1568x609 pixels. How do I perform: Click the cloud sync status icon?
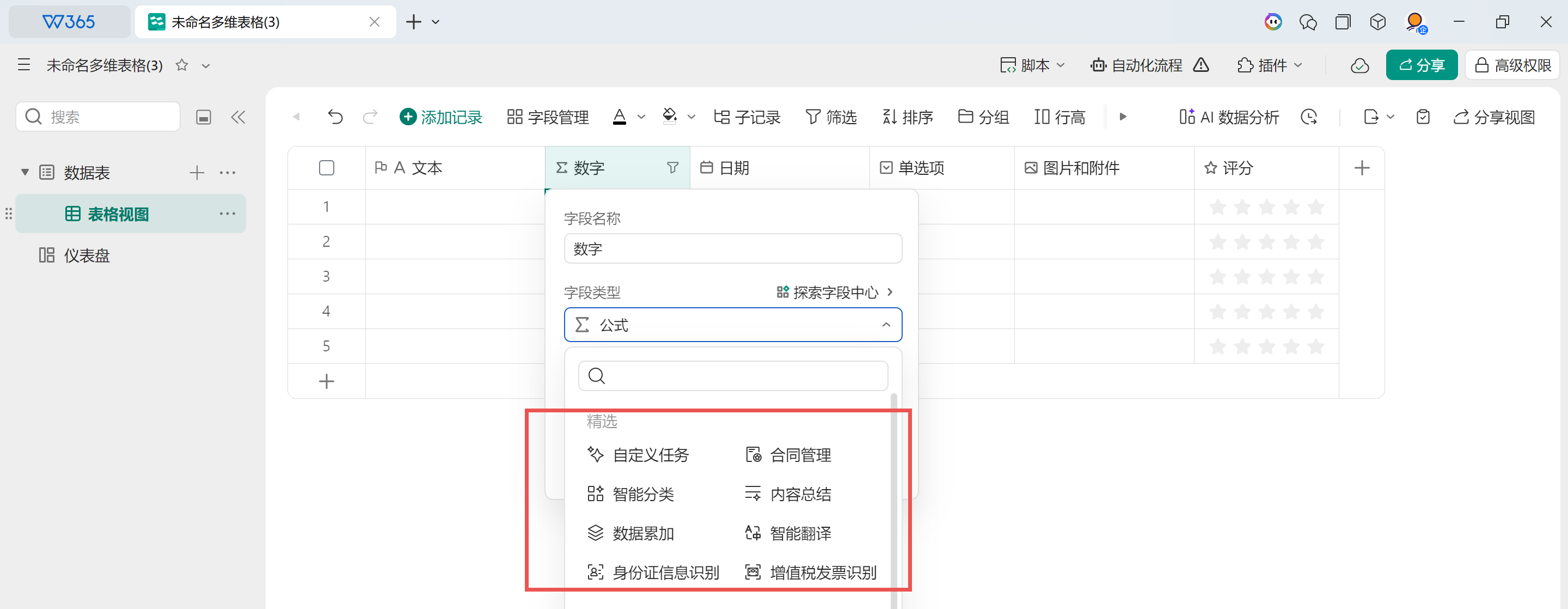tap(1359, 65)
